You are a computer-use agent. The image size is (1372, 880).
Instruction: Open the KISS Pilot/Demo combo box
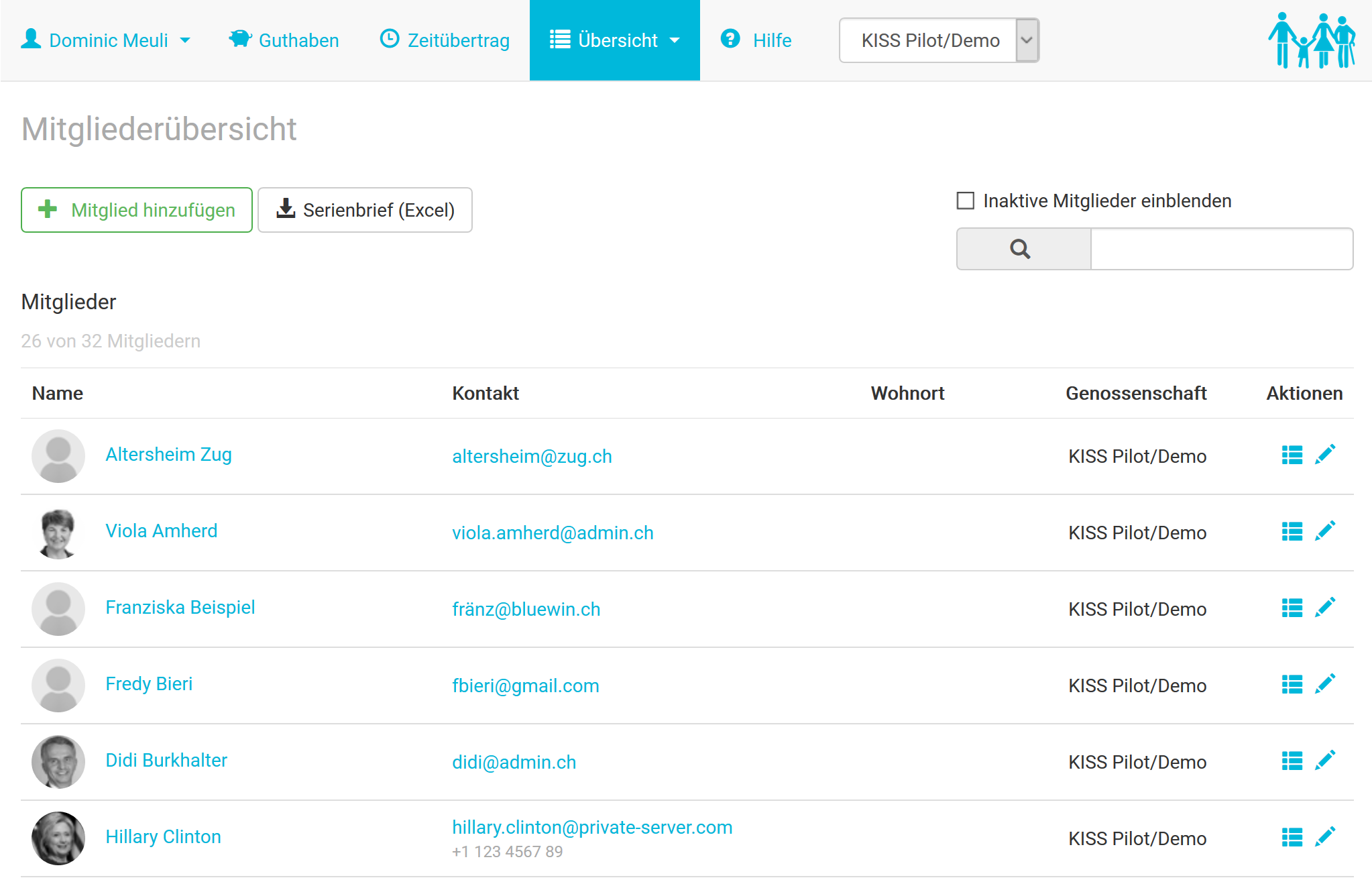click(x=938, y=40)
